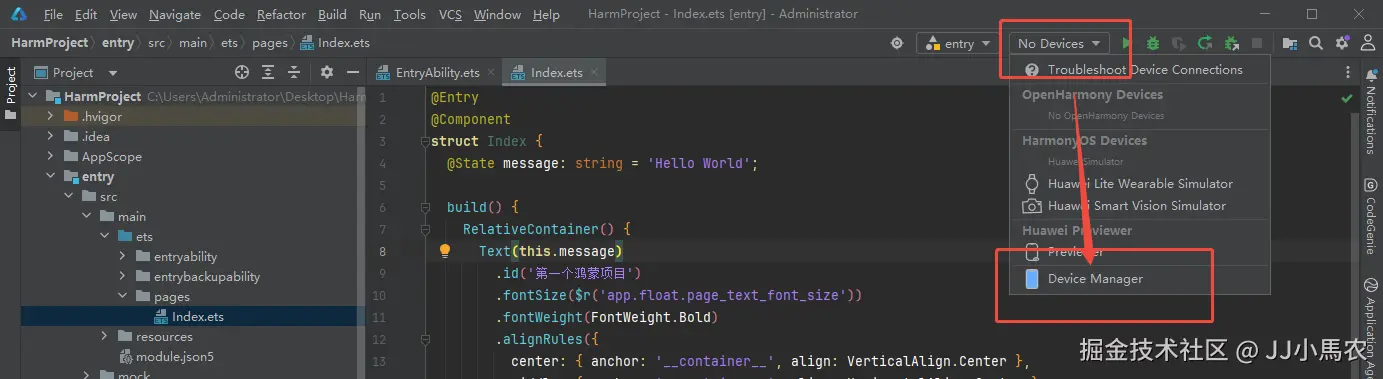This screenshot has width=1383, height=379.
Task: Click the user account avatar icon
Action: pyautogui.click(x=1367, y=43)
